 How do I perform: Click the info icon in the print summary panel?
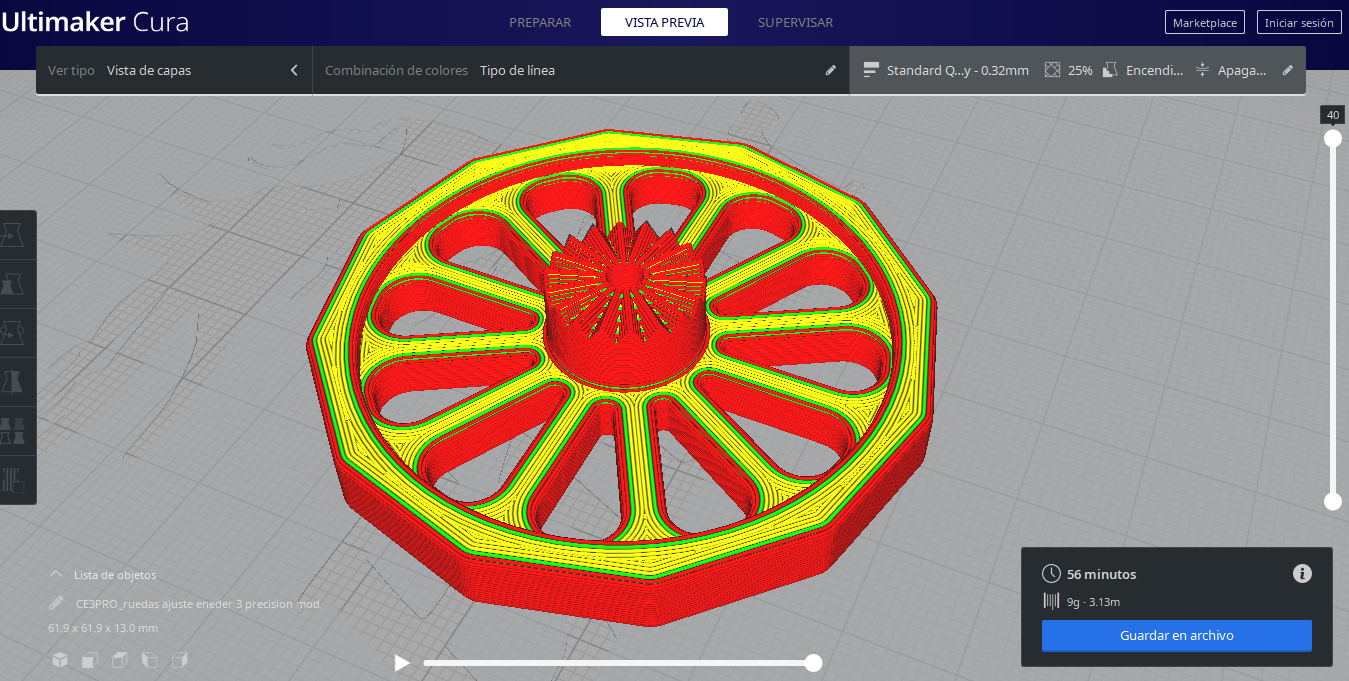1302,573
